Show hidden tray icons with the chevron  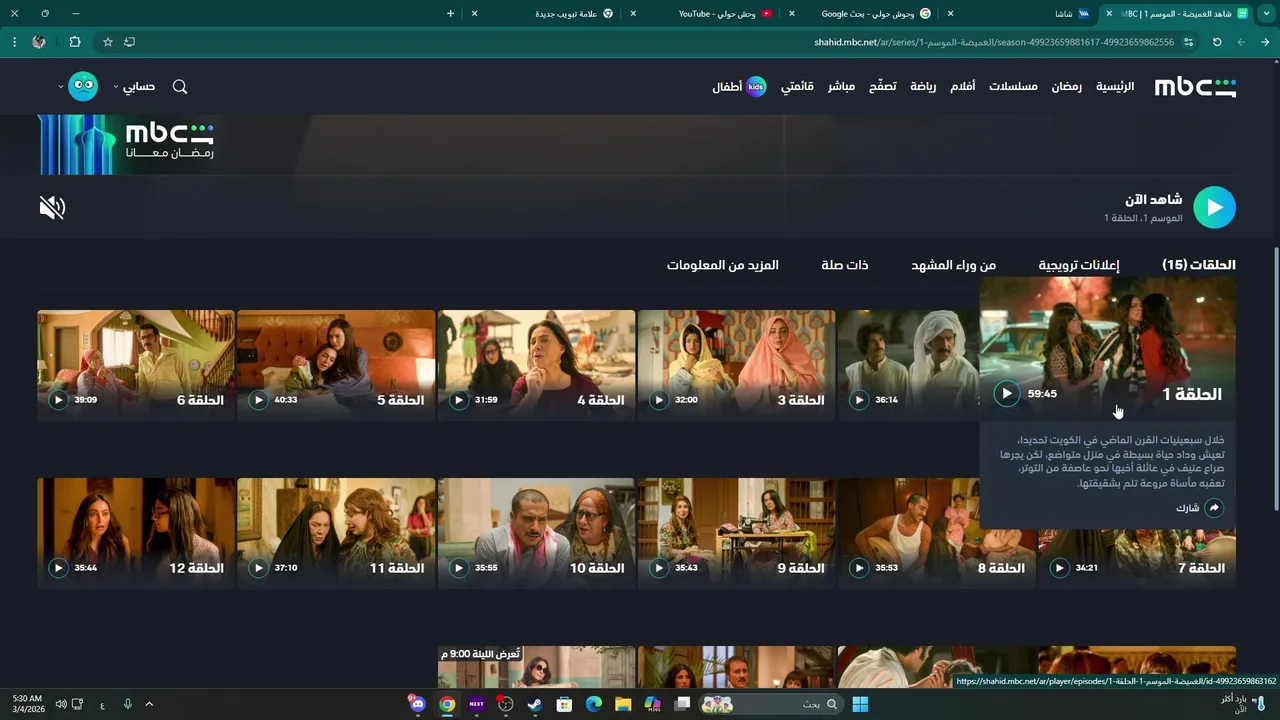click(149, 704)
